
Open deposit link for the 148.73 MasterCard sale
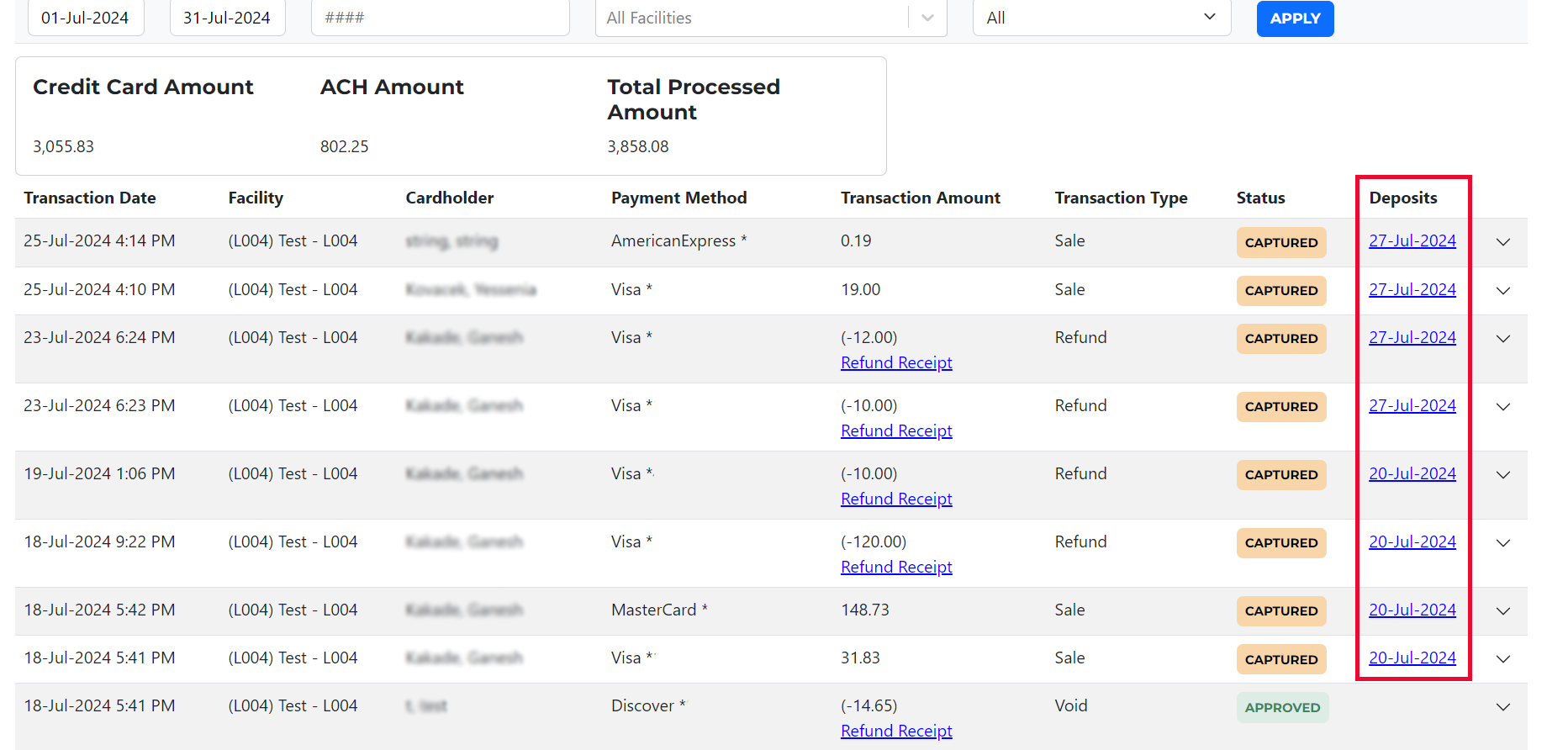tap(1412, 610)
